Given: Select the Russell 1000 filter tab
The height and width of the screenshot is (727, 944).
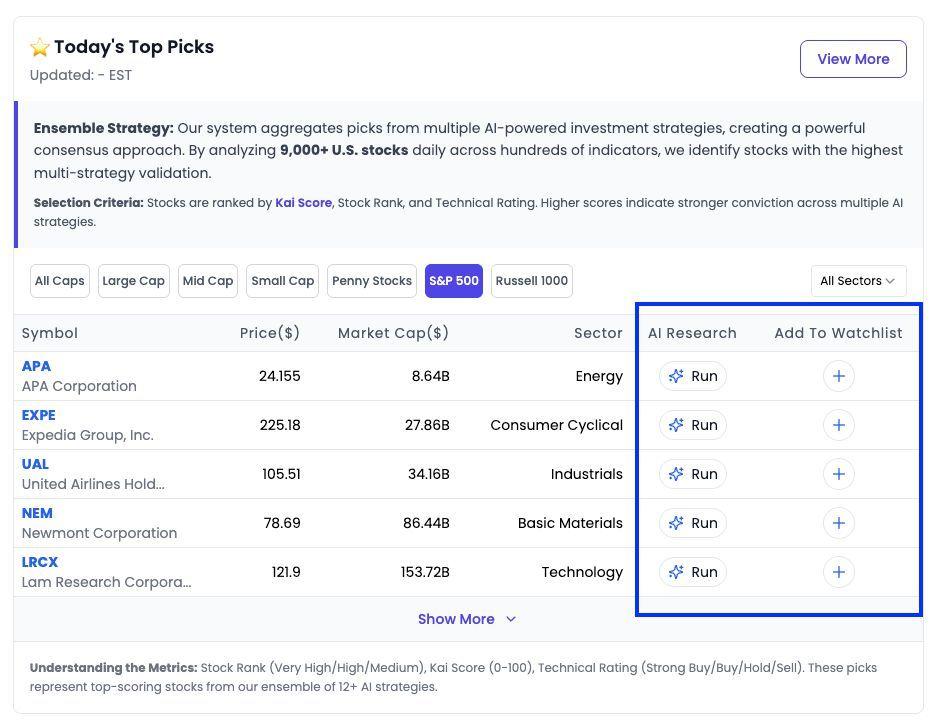Looking at the screenshot, I should tap(532, 281).
